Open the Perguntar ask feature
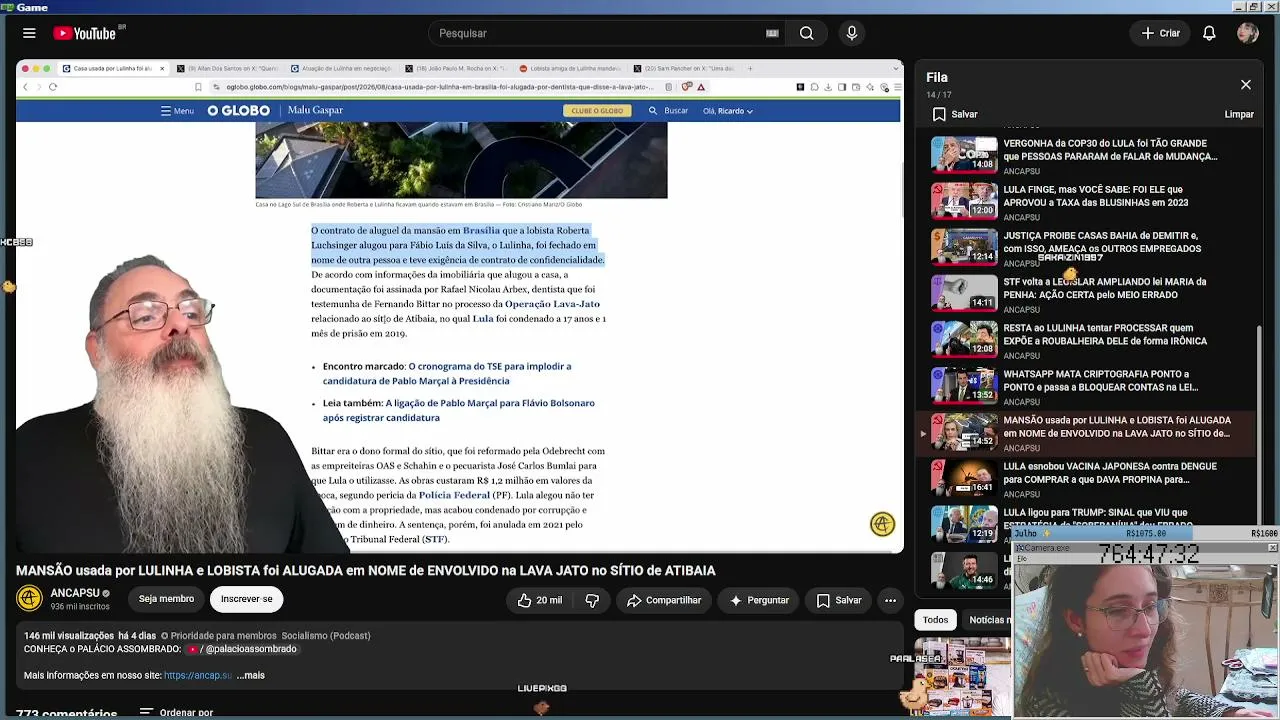 click(x=759, y=600)
